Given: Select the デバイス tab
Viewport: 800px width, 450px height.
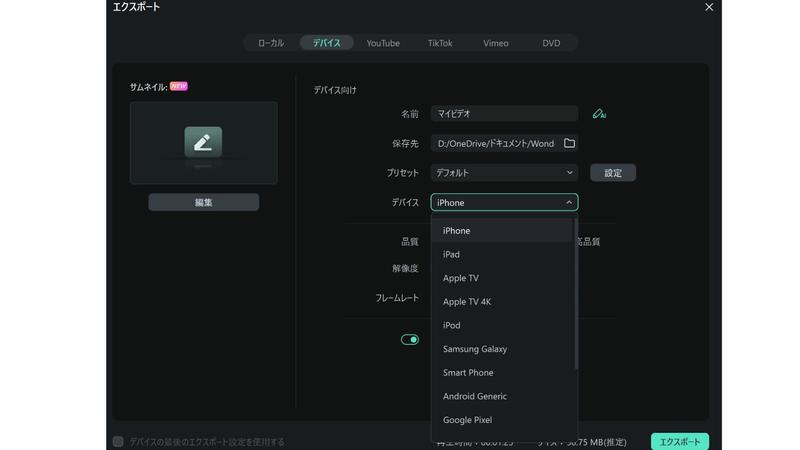Looking at the screenshot, I should click(327, 43).
